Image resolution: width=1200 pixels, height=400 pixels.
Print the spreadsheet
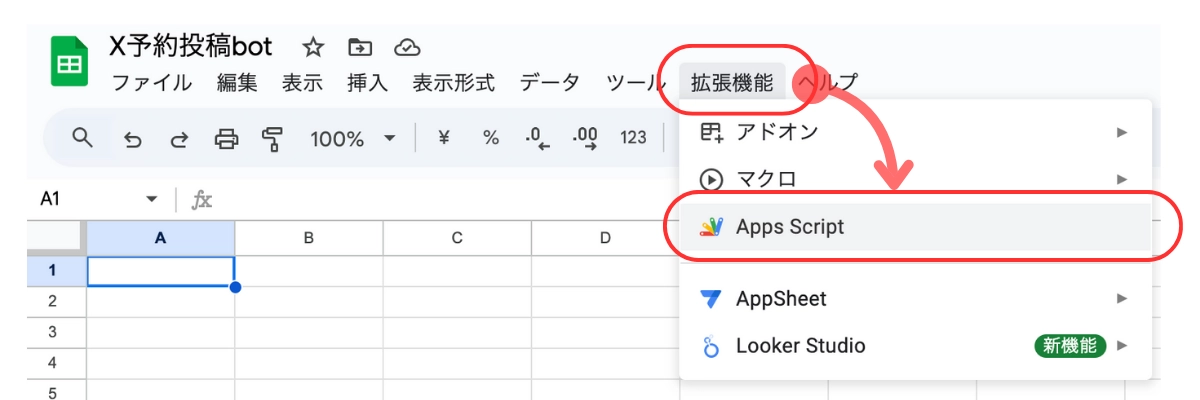coord(226,139)
